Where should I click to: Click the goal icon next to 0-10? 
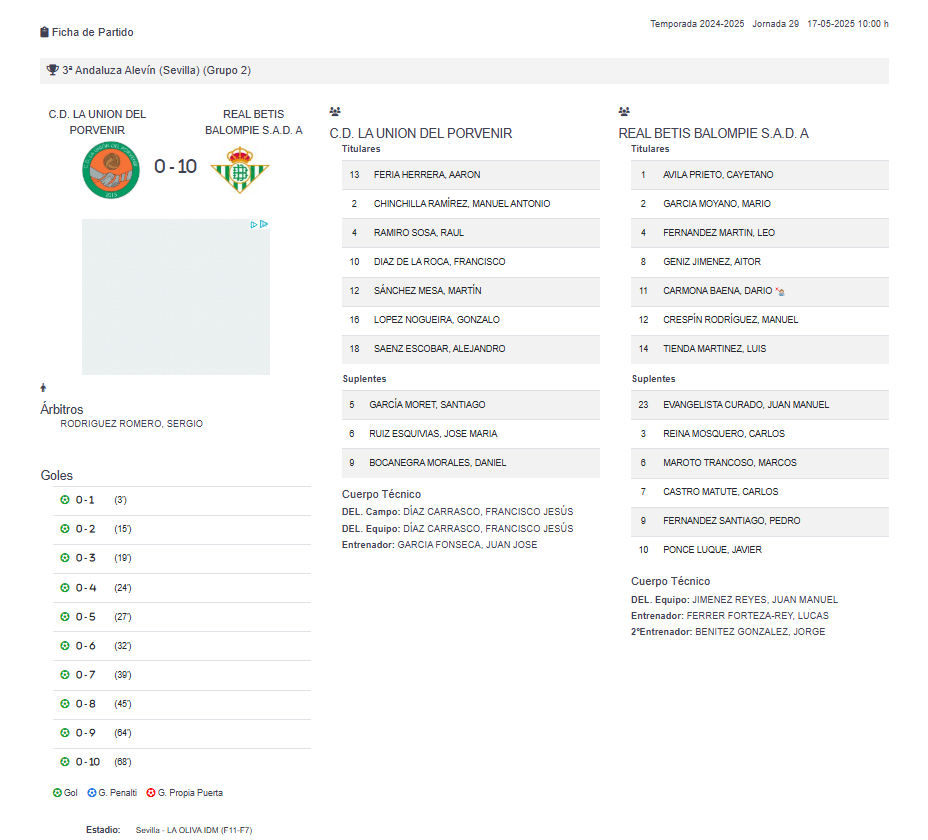coord(65,761)
